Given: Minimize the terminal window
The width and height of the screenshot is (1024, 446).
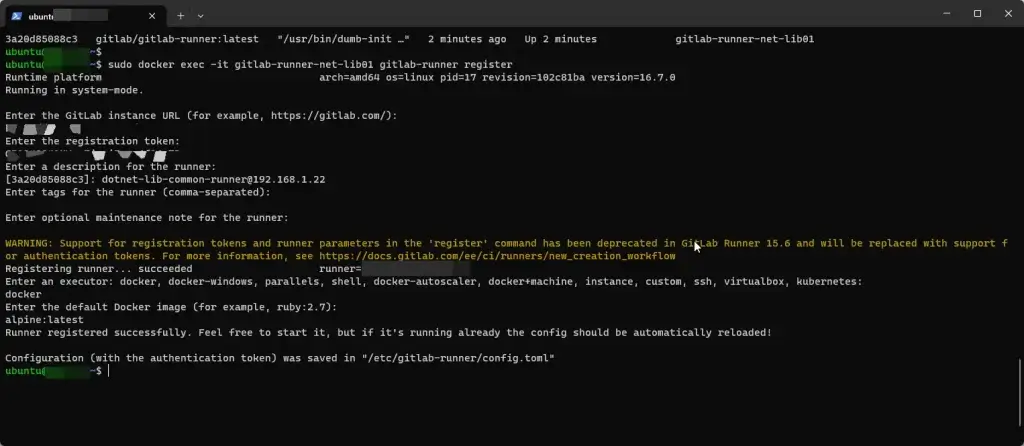Looking at the screenshot, I should click(x=947, y=13).
